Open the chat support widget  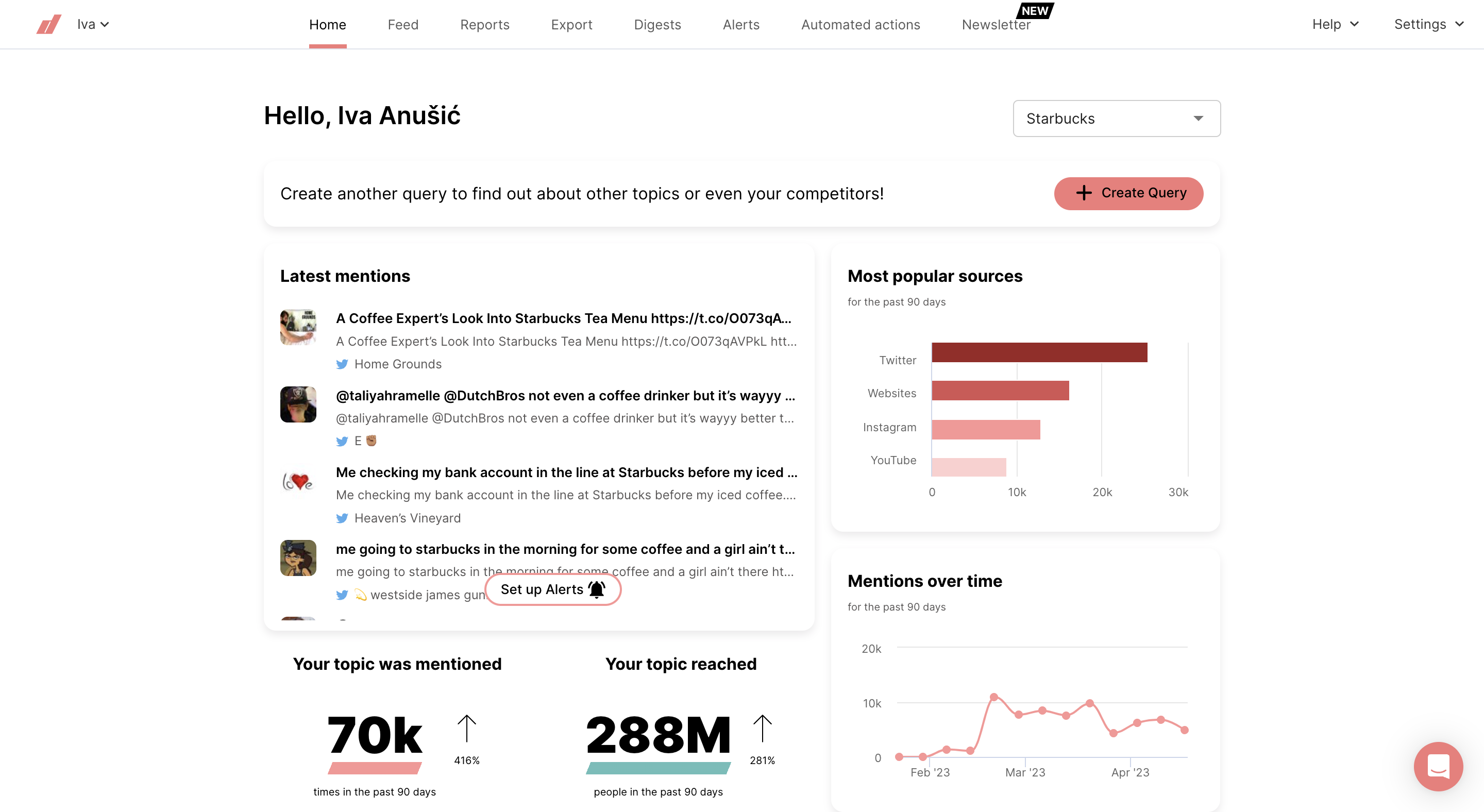click(1438, 767)
